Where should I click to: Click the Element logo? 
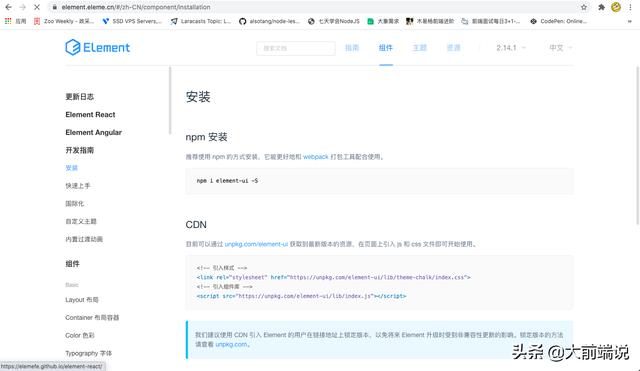[98, 47]
